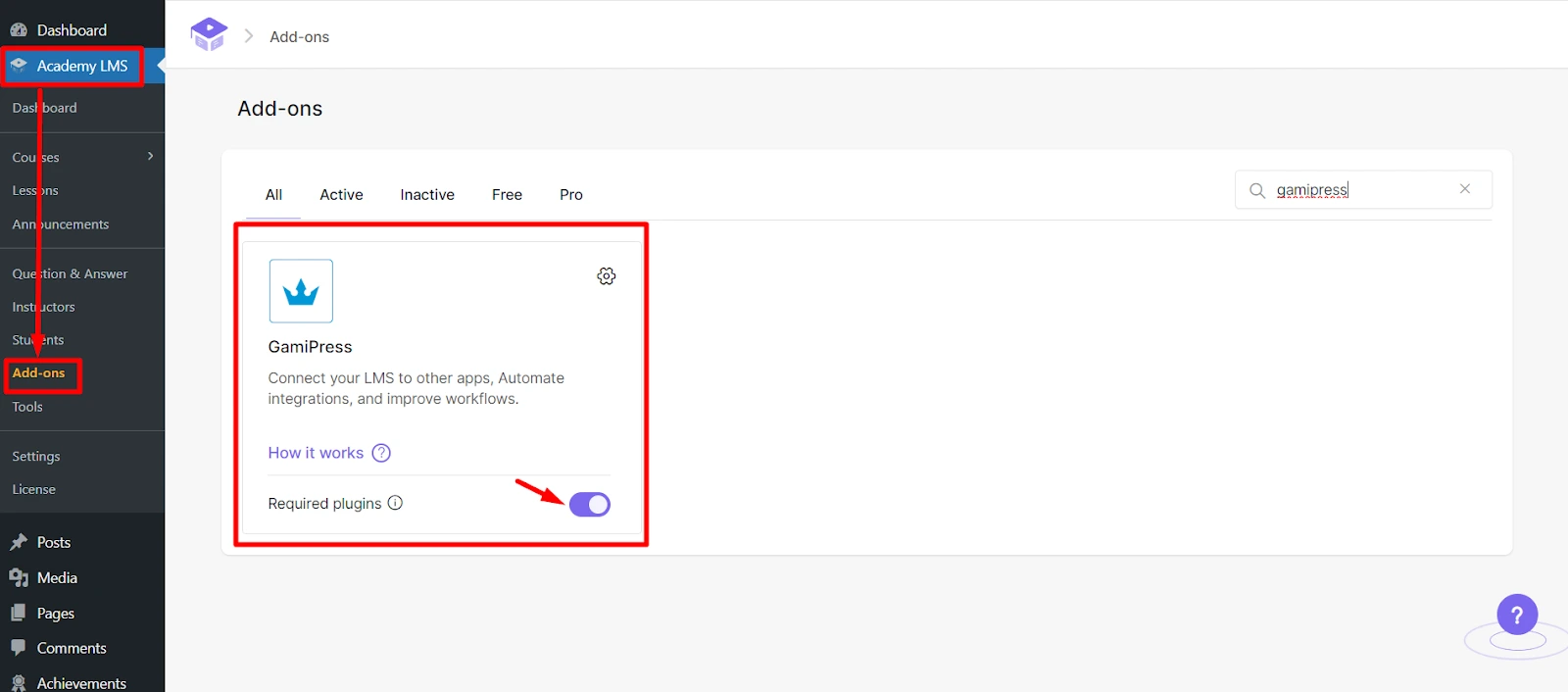Click the Media icon in sidebar
The height and width of the screenshot is (692, 1568).
19,577
